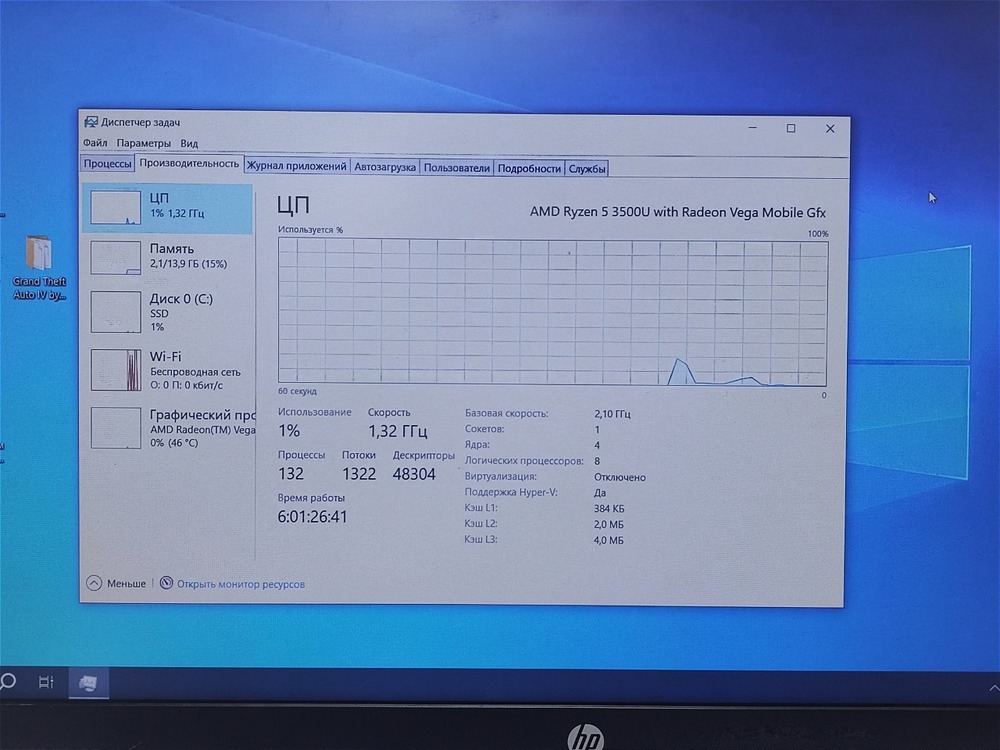This screenshot has width=1000, height=750.
Task: Click the Отключено virtualization value
Action: 620,477
